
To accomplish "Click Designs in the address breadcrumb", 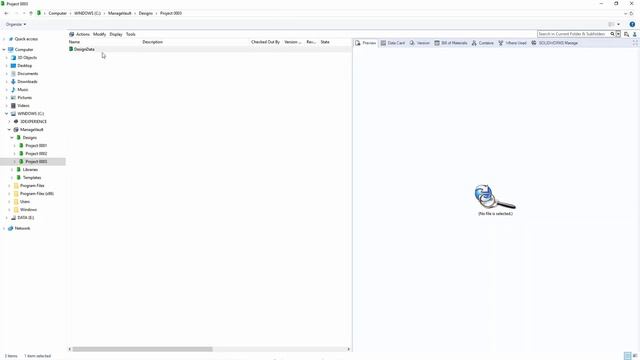I will [x=146, y=13].
